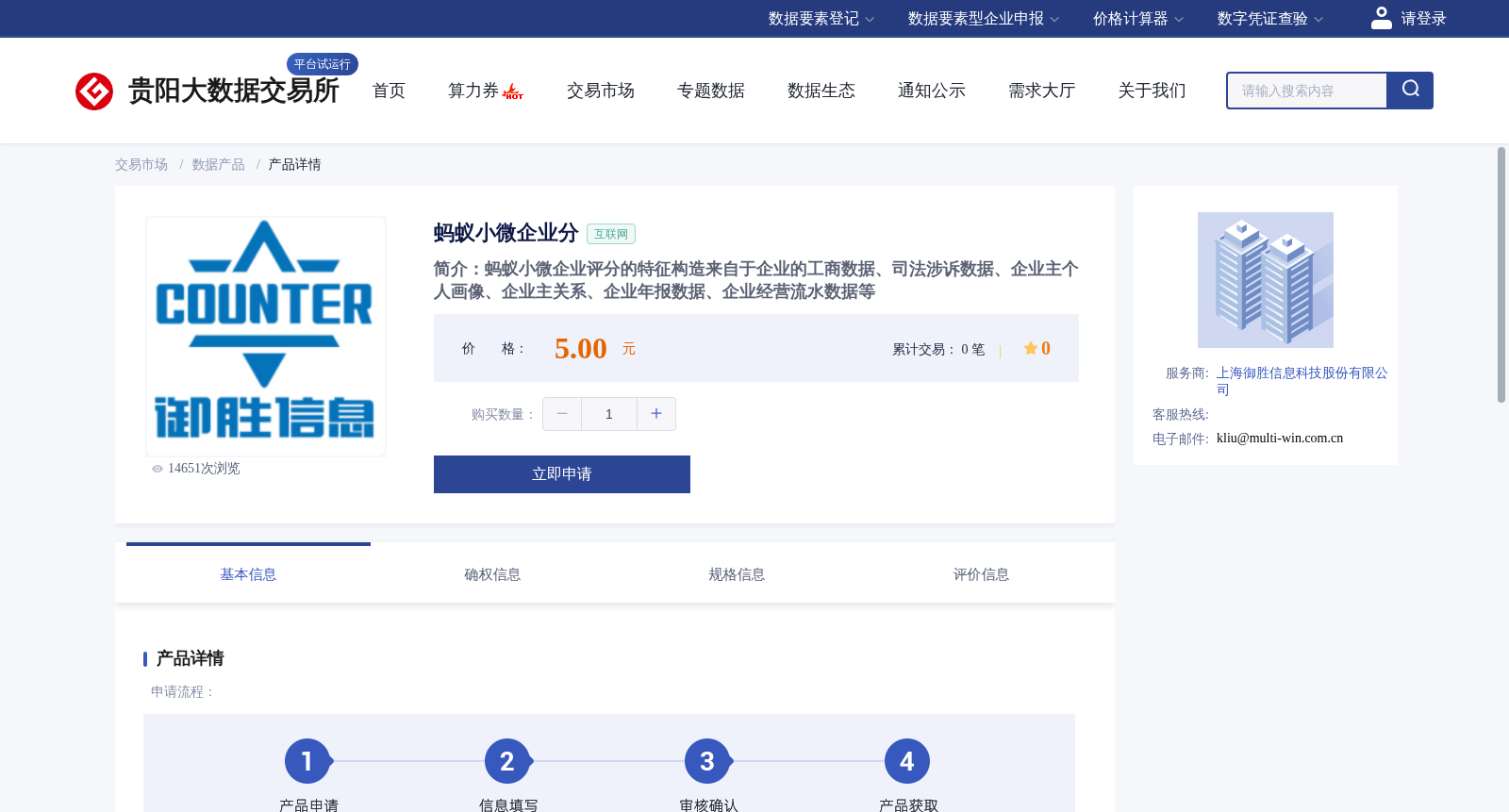Click the orange rating star icon
Image resolution: width=1509 pixels, height=812 pixels.
1030,348
